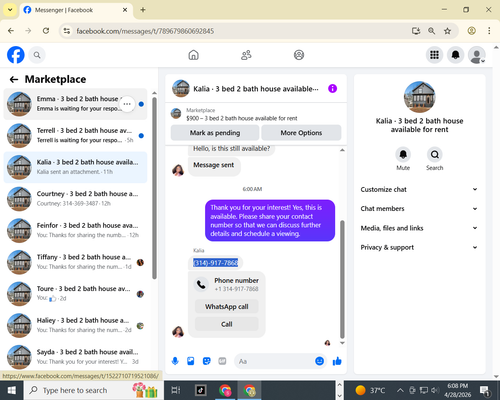
Task: Click Mark as pending button
Action: [215, 133]
